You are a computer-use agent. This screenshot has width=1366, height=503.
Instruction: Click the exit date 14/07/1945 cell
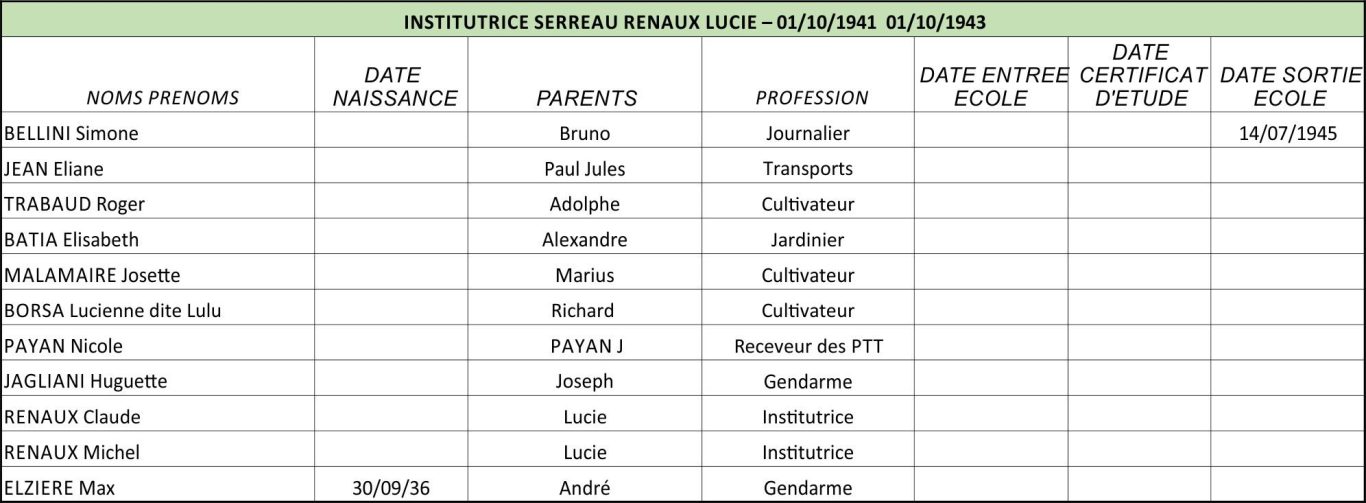pyautogui.click(x=1287, y=133)
